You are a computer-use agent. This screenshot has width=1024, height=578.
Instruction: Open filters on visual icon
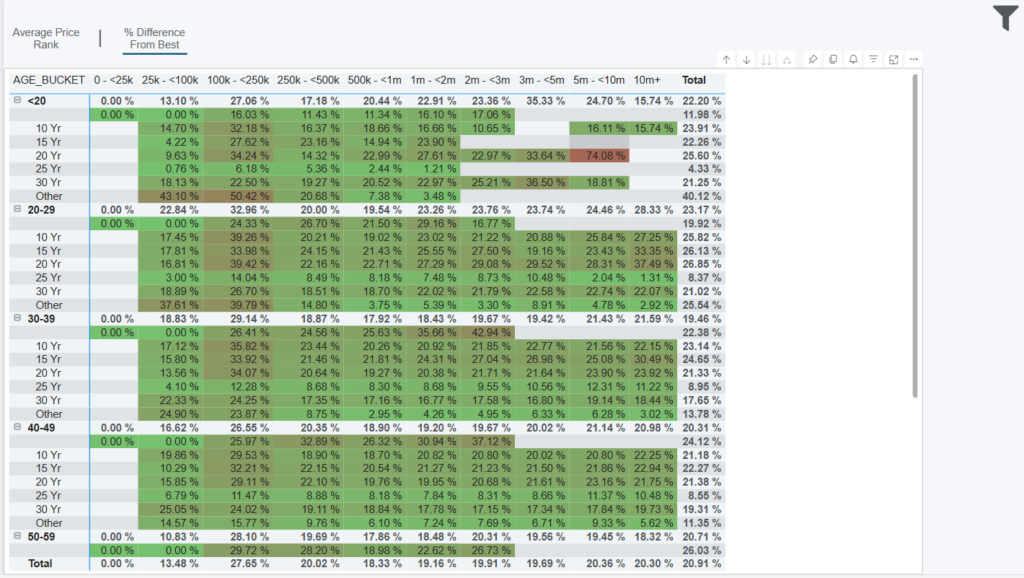873,60
